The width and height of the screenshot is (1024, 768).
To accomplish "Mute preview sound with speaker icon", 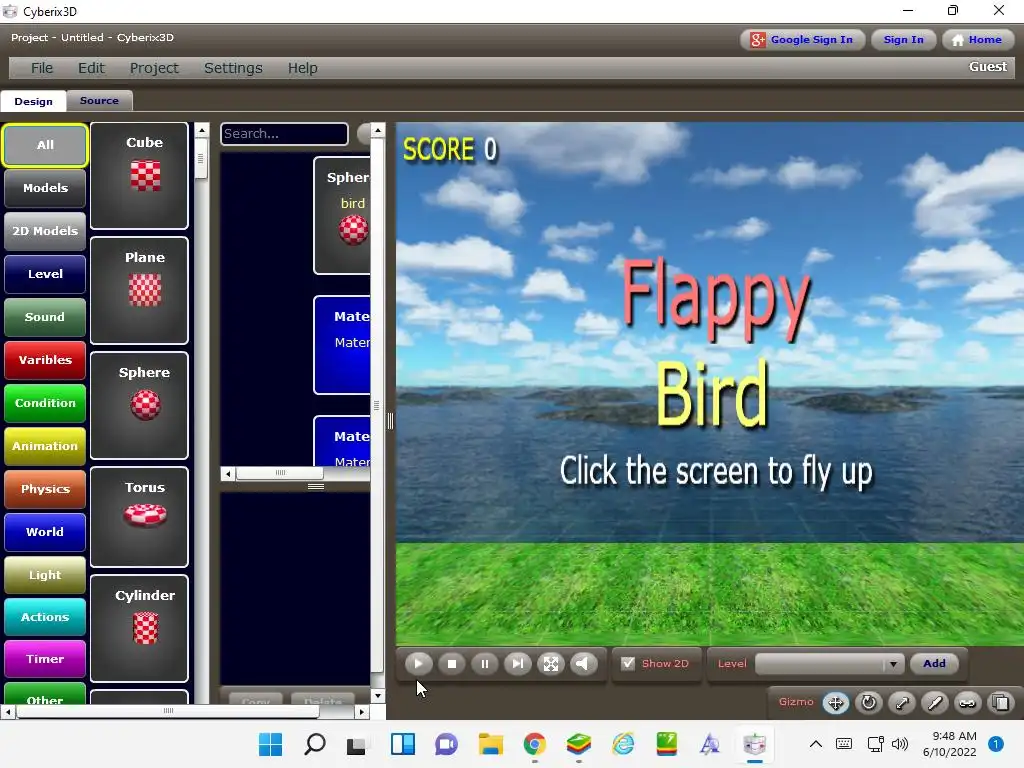I will [x=584, y=664].
